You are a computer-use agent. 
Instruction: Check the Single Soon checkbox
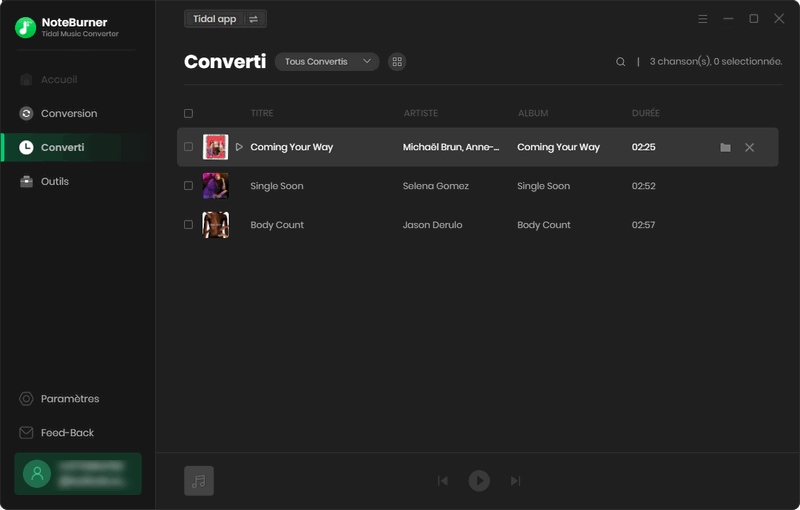[x=188, y=186]
